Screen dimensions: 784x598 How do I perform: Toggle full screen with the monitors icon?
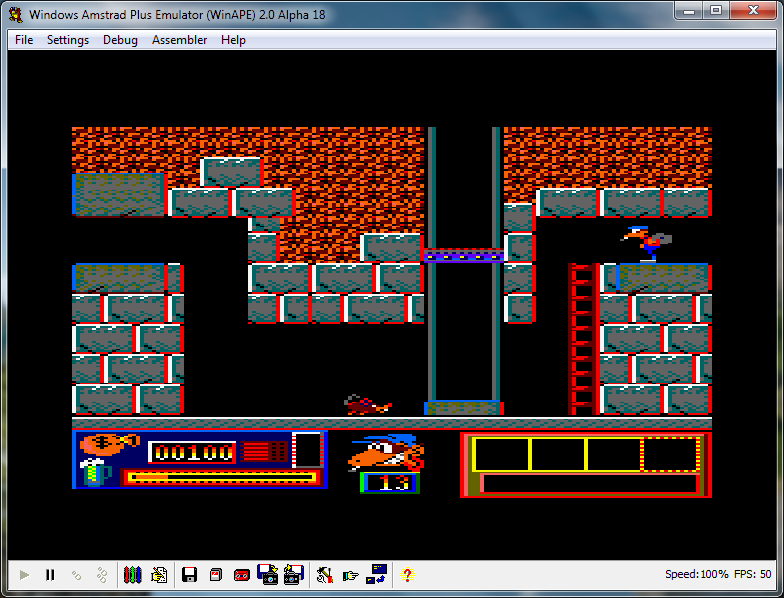[376, 574]
